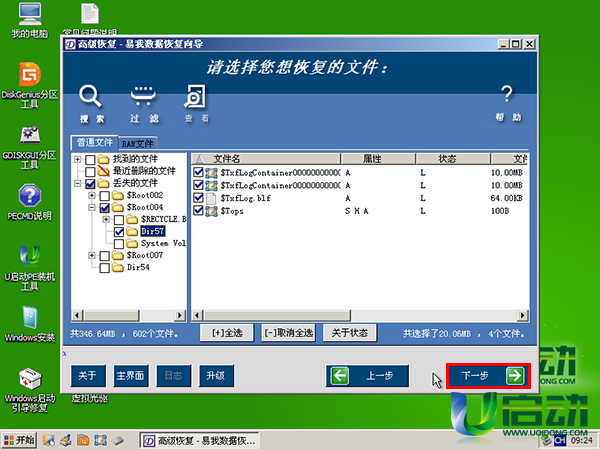This screenshot has height=450, width=600.
Task: Select the 普通文件 tab
Action: point(93,144)
